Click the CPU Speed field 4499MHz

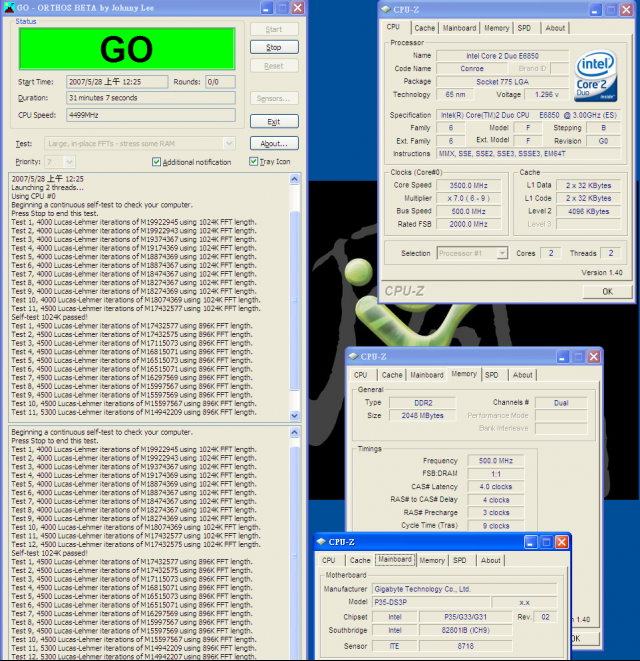[x=151, y=115]
